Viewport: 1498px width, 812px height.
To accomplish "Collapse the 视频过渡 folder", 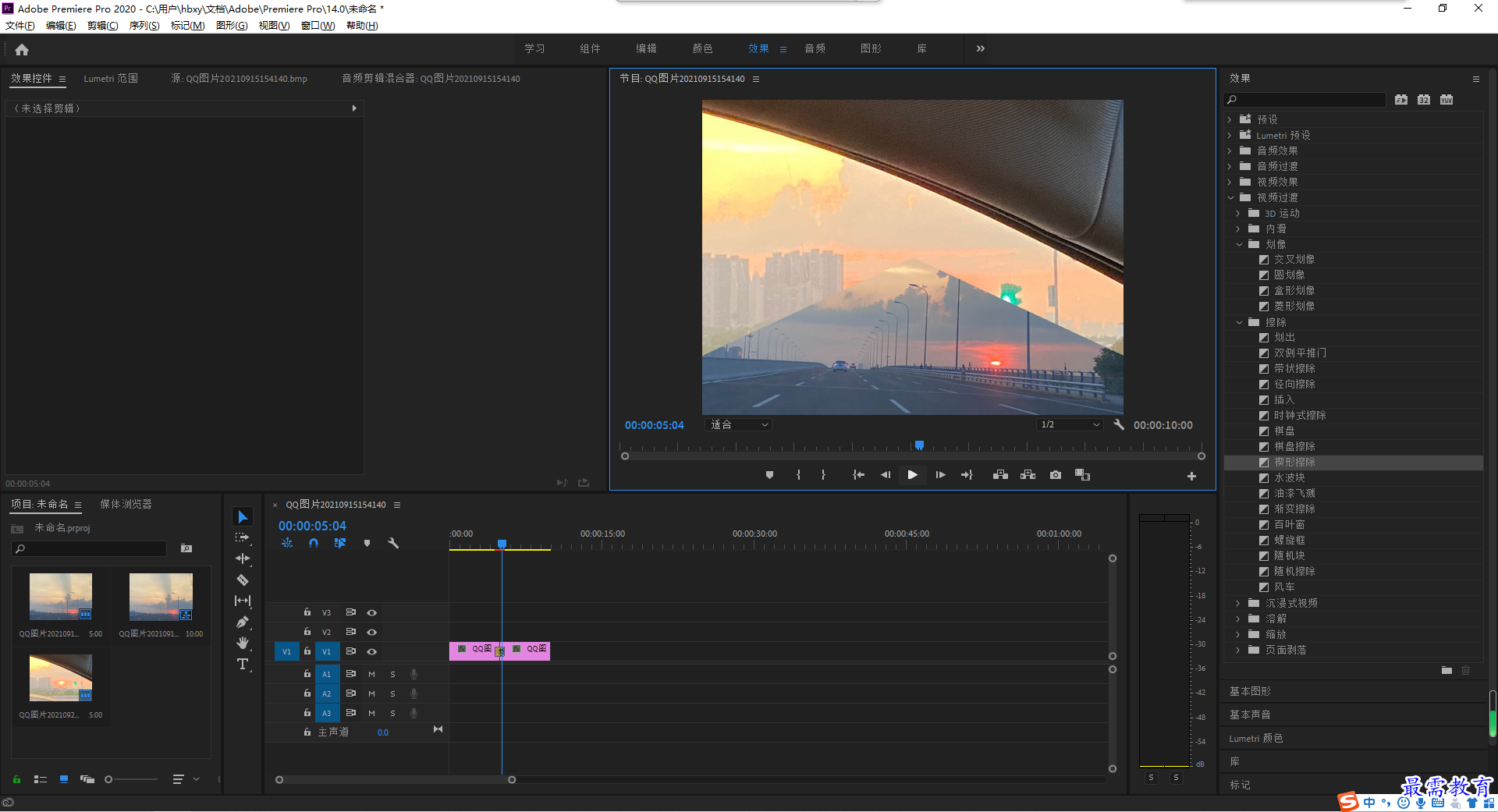I will point(1230,197).
